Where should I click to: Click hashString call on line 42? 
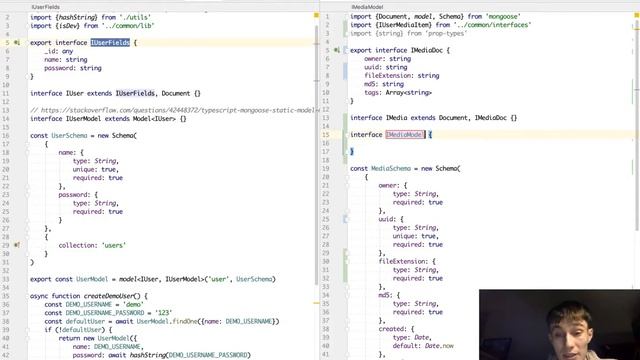[148, 355]
